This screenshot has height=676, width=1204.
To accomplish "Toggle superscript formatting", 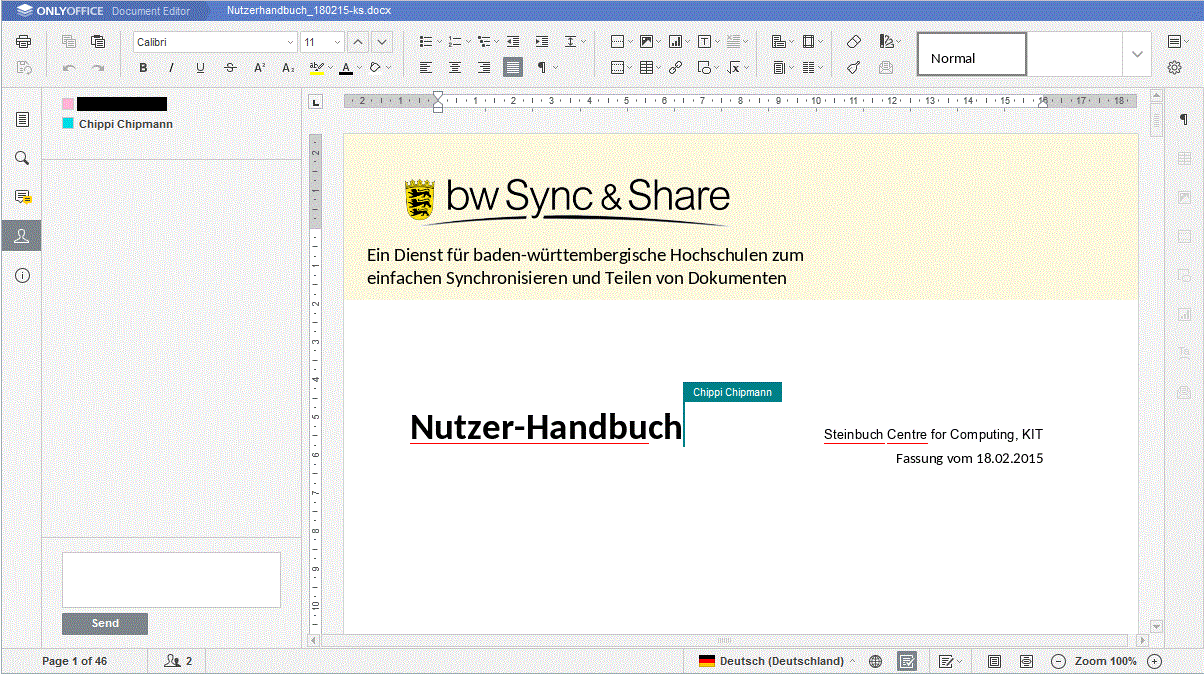I will point(259,68).
